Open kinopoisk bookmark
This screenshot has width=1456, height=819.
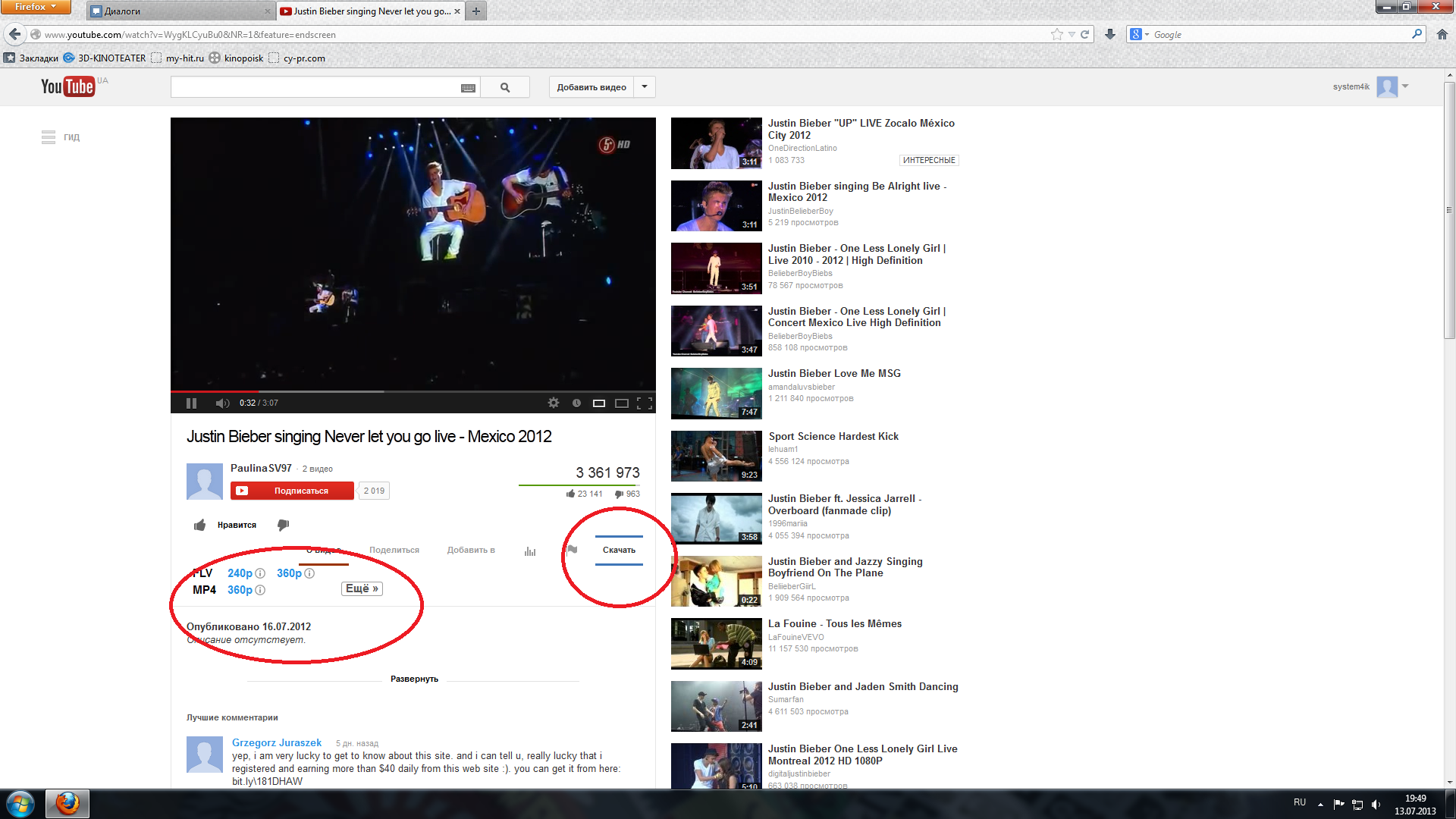click(237, 58)
